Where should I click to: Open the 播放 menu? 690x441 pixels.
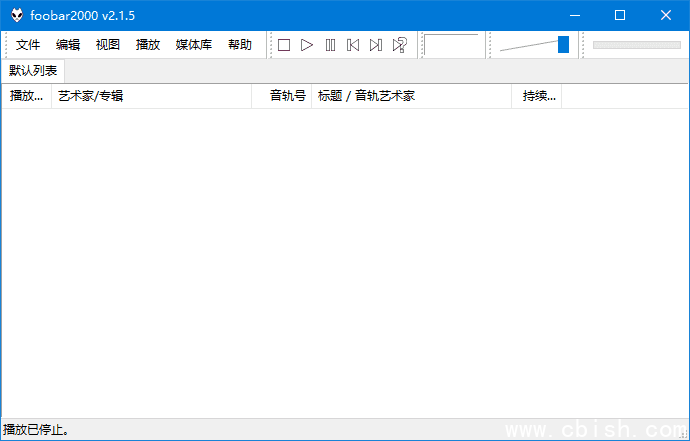[x=148, y=45]
